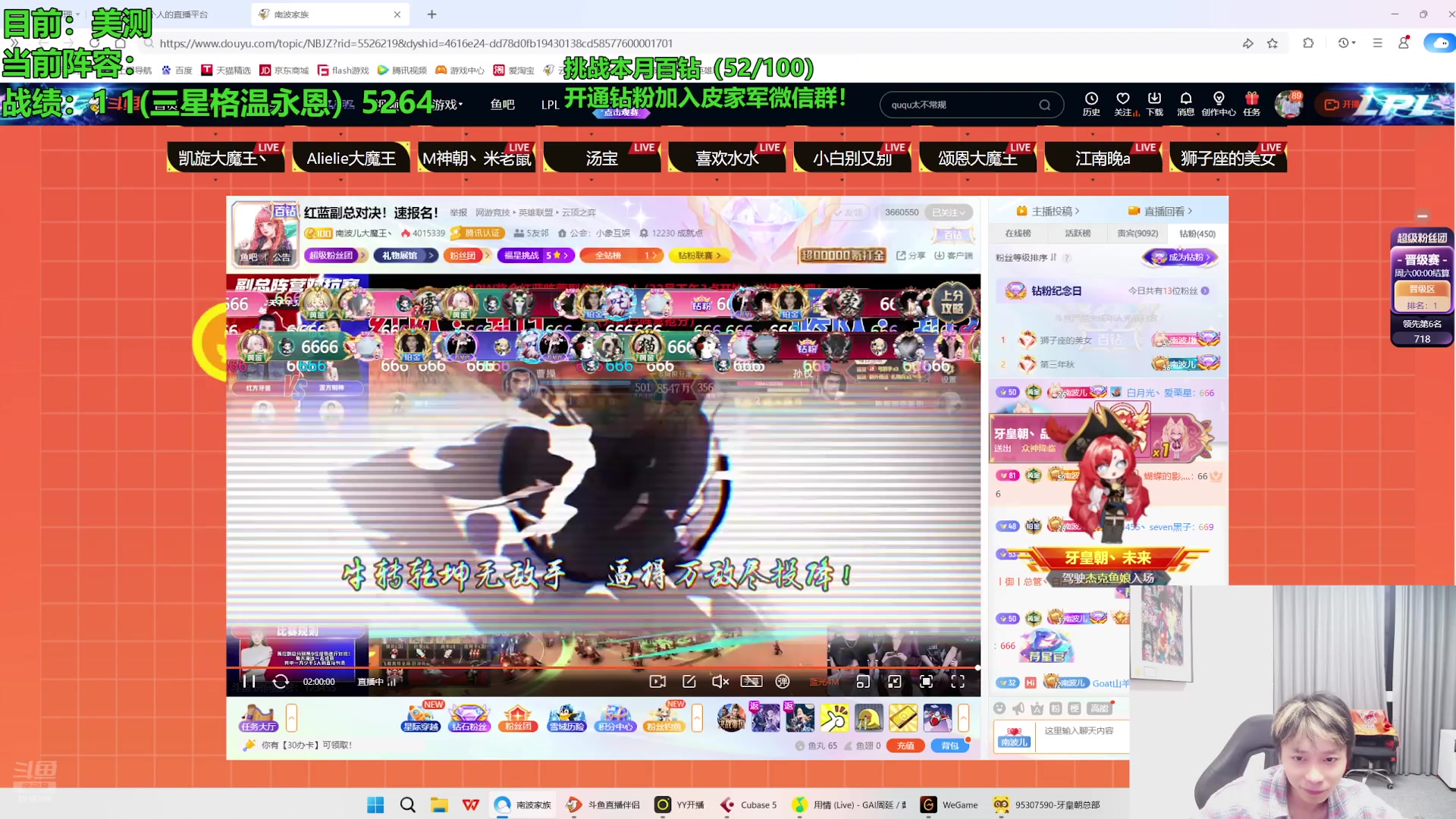Click 分享 share icon

click(x=911, y=256)
